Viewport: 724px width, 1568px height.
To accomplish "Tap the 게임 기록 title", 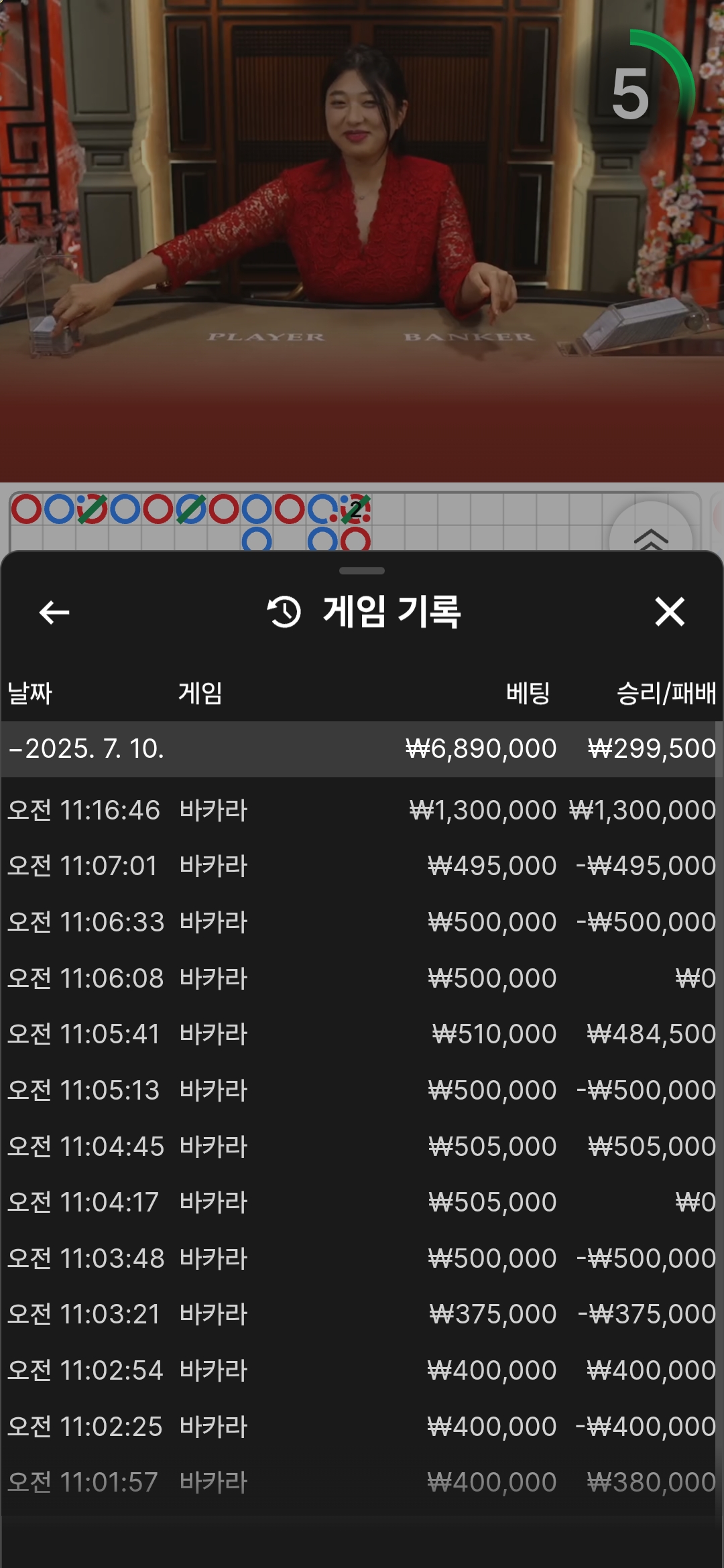I will [x=392, y=612].
